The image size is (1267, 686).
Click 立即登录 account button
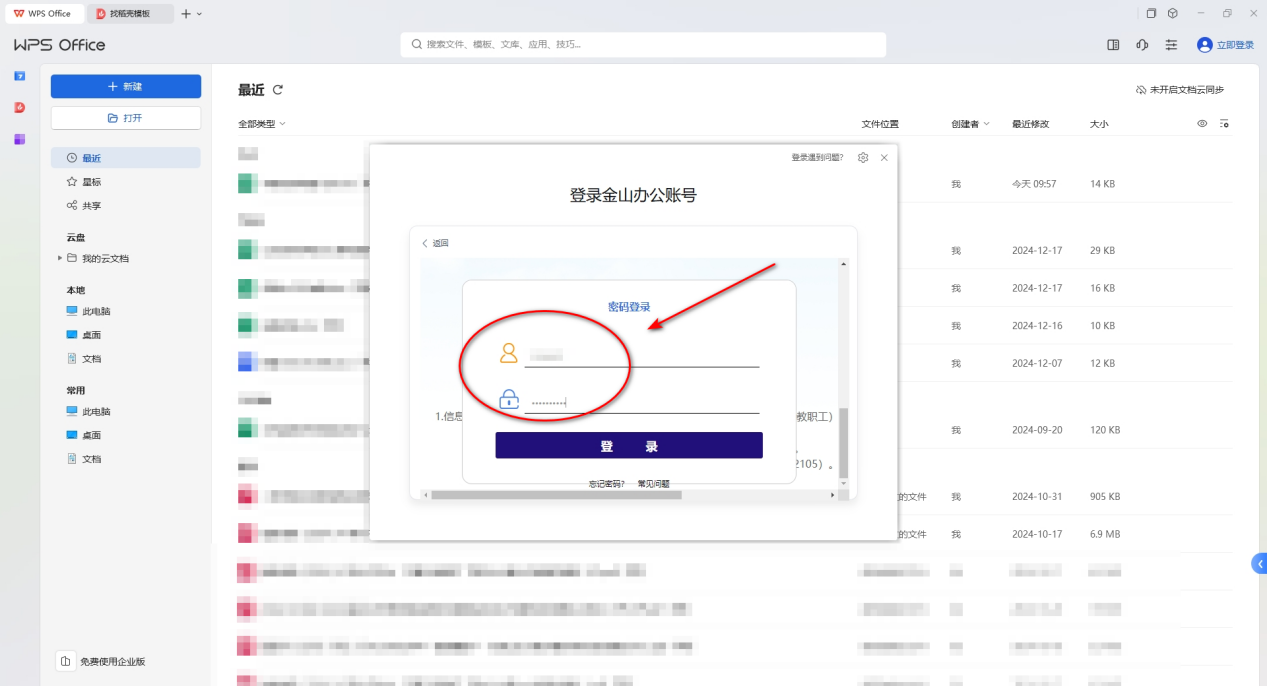coord(1225,45)
